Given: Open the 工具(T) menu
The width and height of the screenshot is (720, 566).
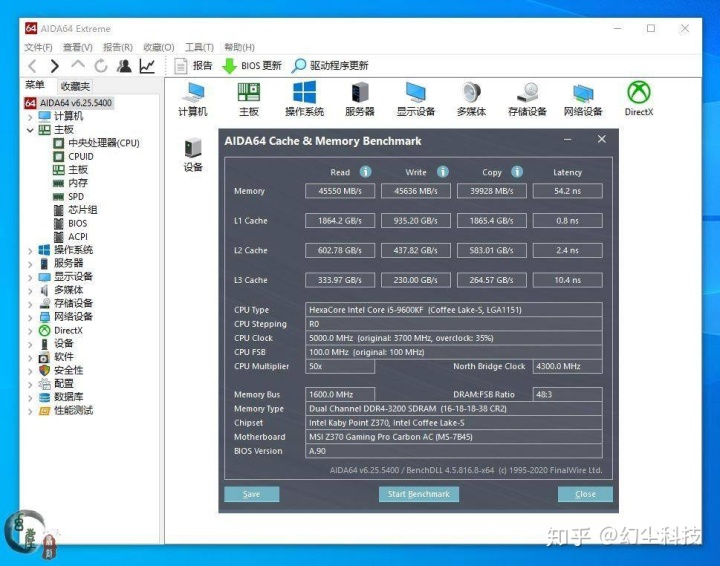Looking at the screenshot, I should 199,47.
